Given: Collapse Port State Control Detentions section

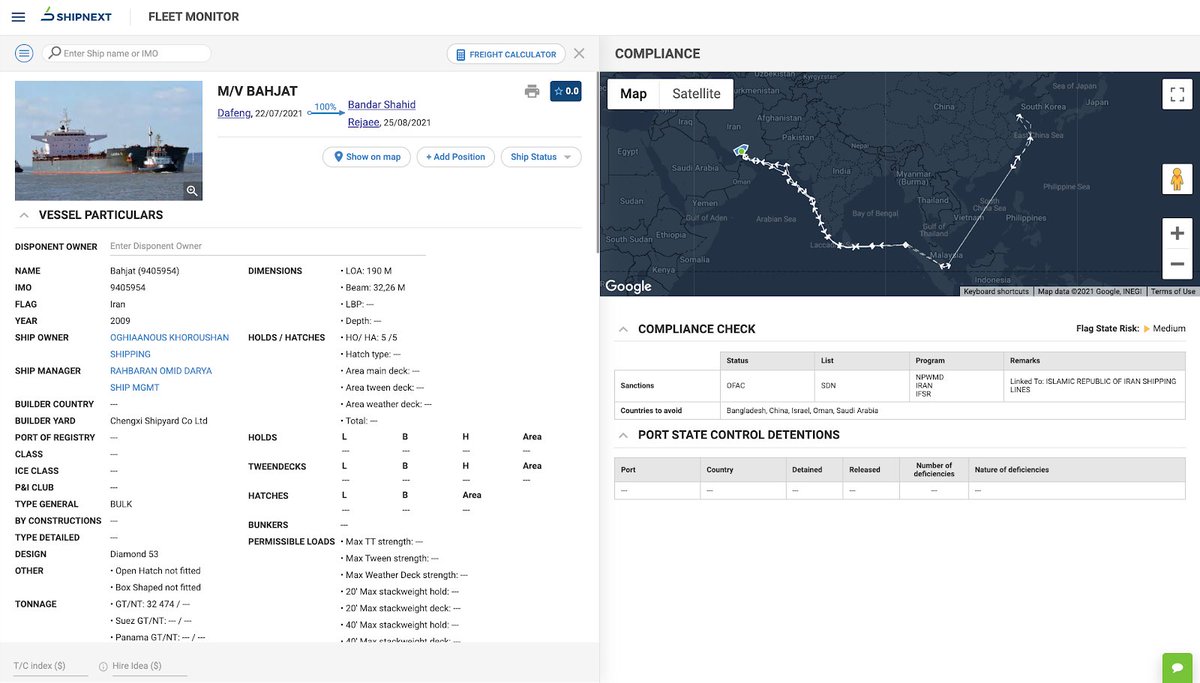Looking at the screenshot, I should 623,435.
